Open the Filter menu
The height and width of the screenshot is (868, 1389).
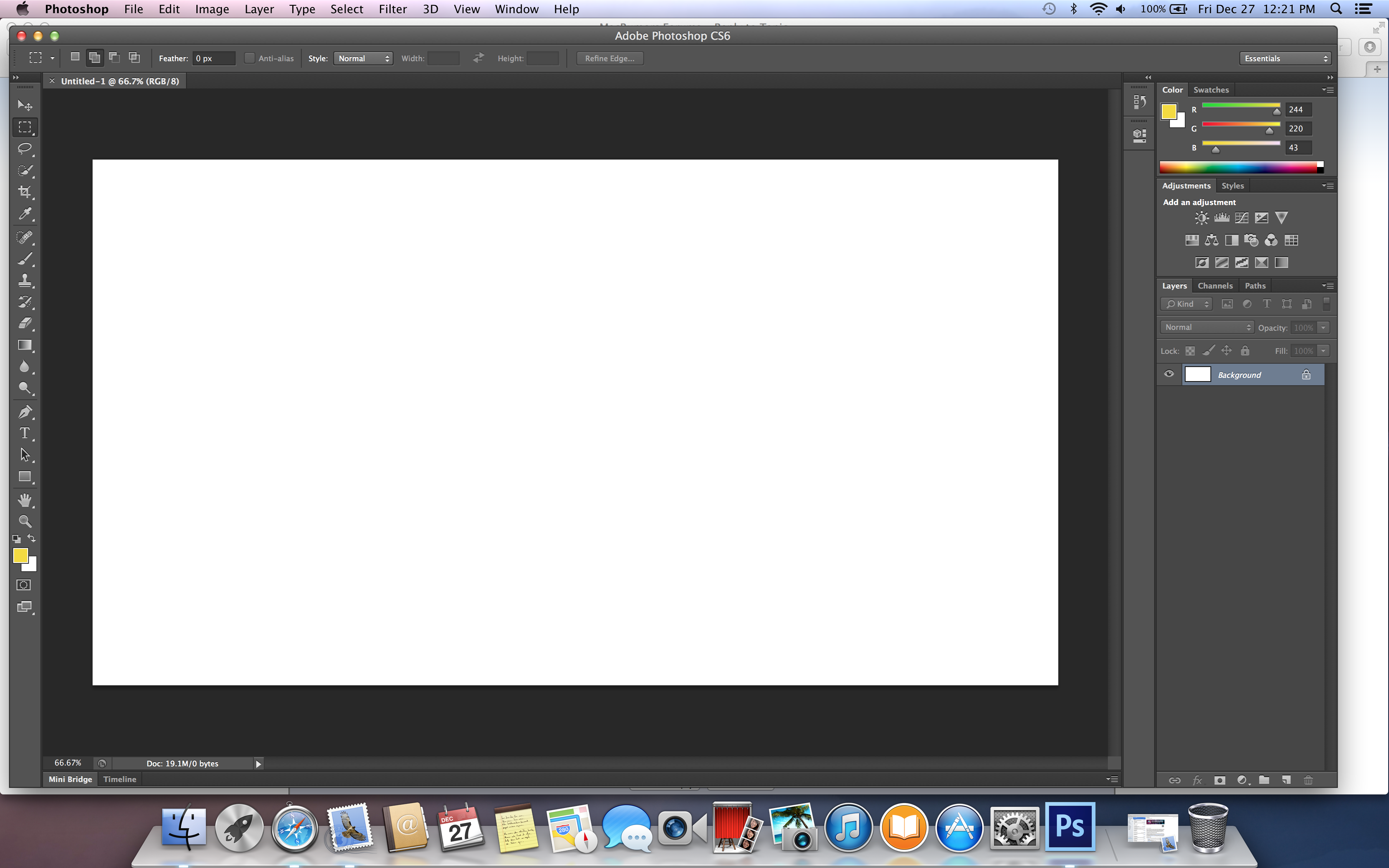(x=393, y=9)
